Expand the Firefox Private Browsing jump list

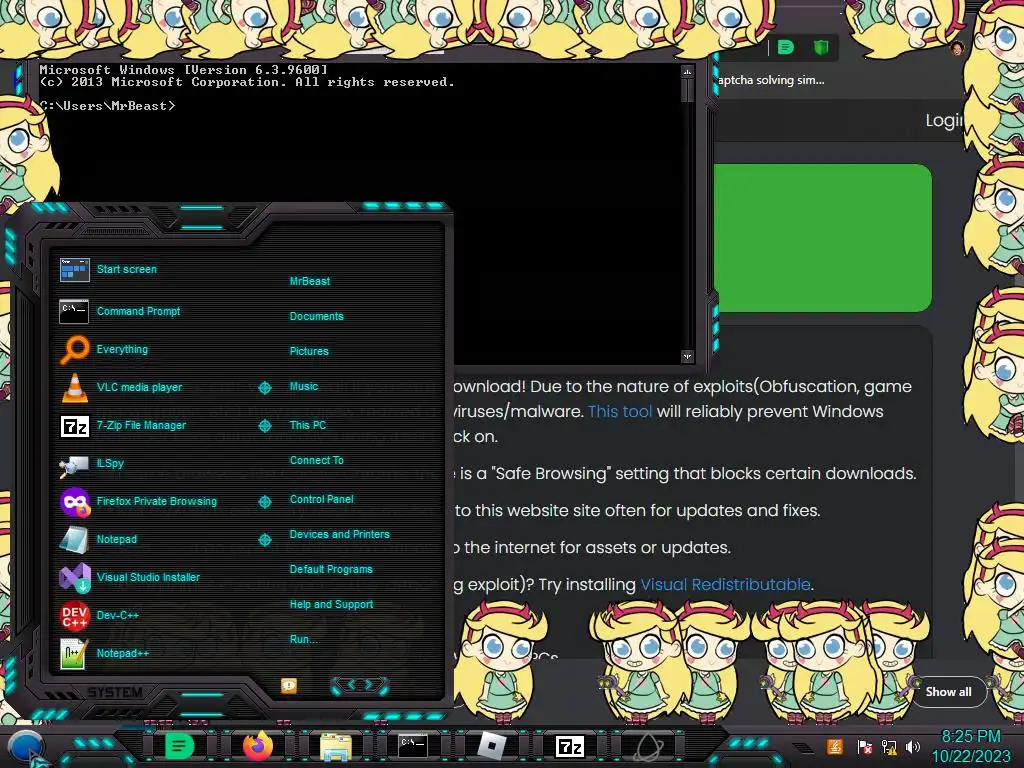tap(264, 502)
